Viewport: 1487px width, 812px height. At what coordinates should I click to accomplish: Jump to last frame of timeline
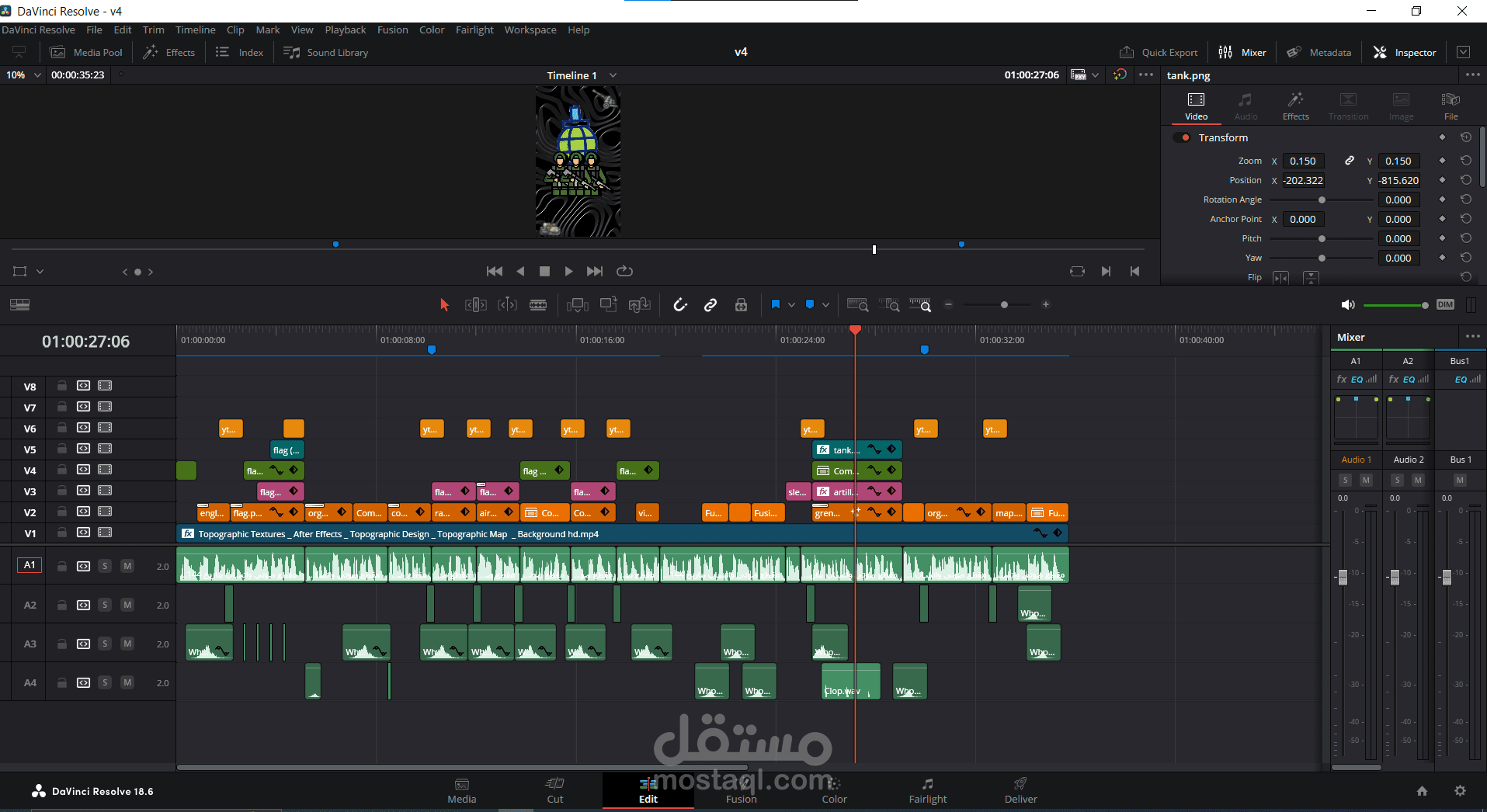click(x=595, y=271)
